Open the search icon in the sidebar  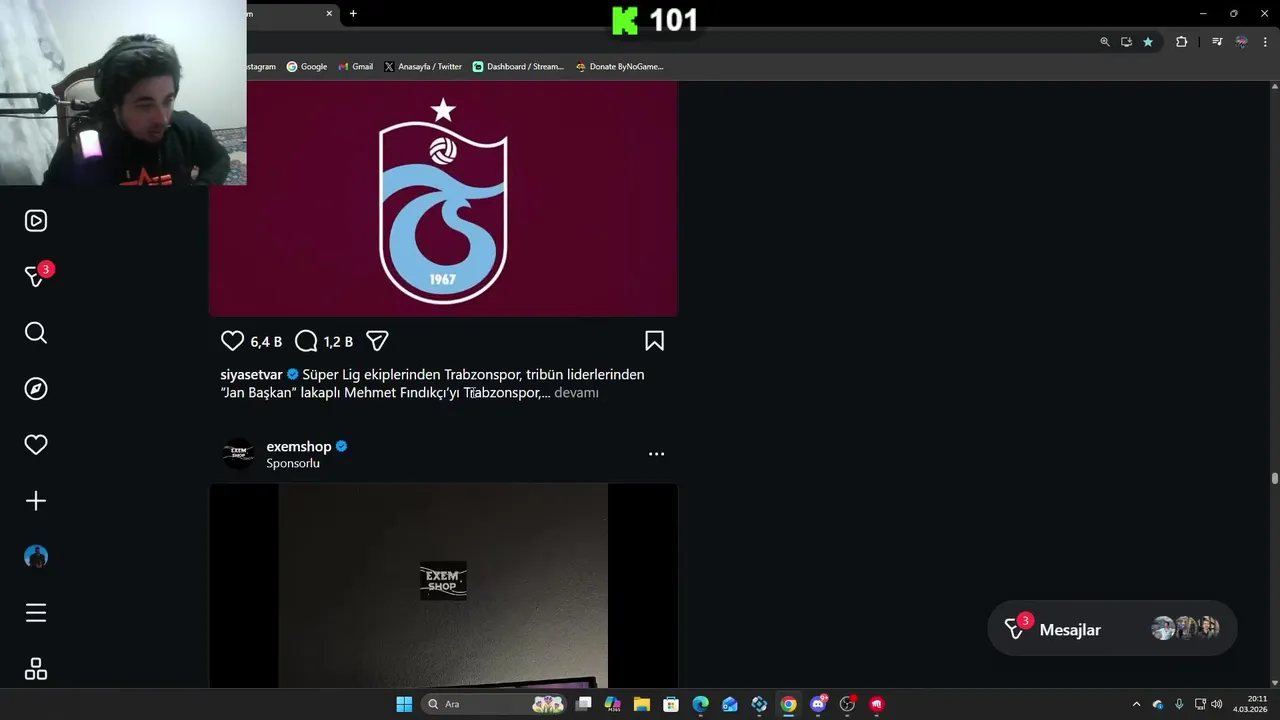click(36, 333)
